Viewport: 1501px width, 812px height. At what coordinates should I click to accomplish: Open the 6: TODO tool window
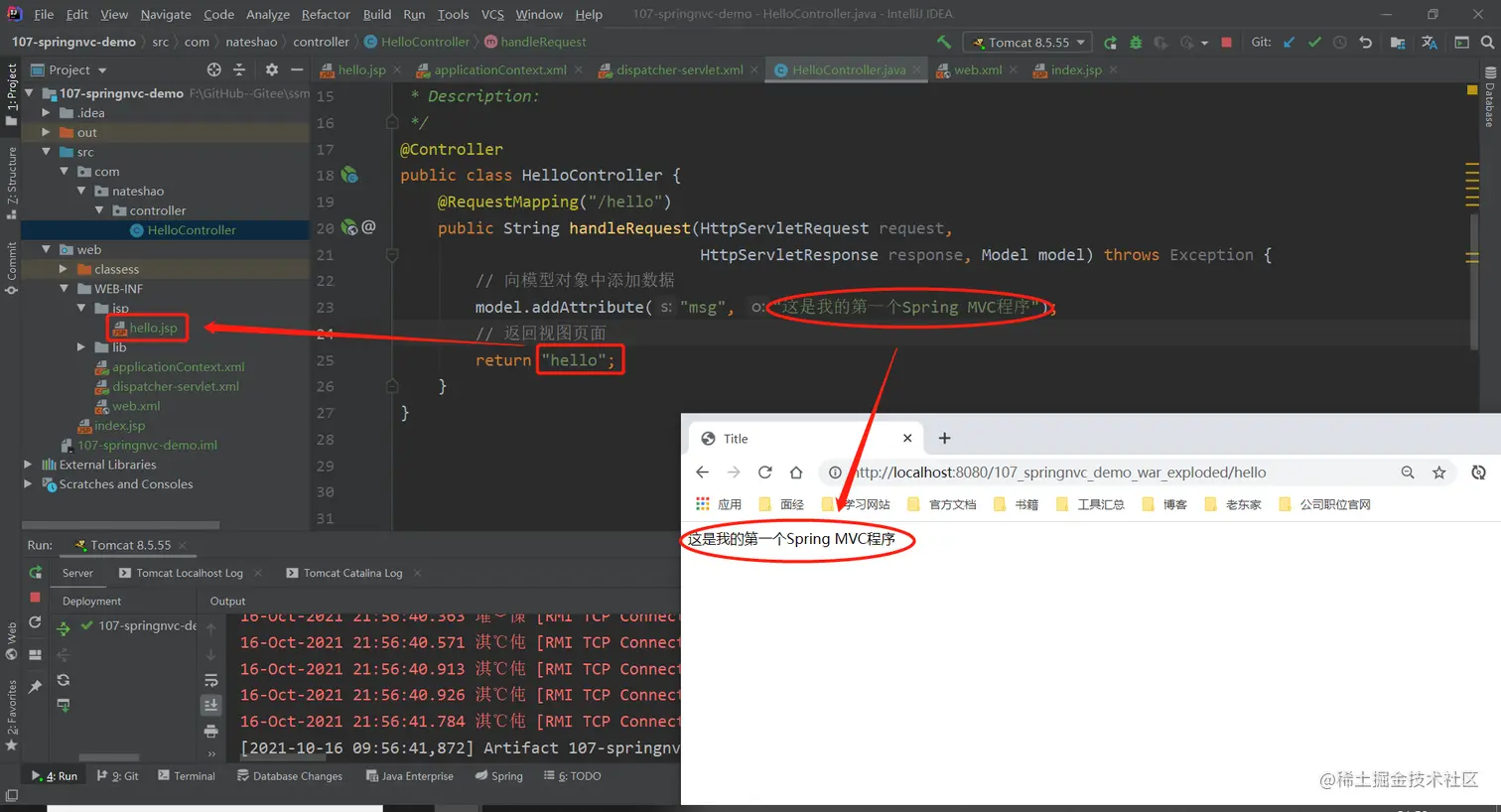(x=572, y=776)
